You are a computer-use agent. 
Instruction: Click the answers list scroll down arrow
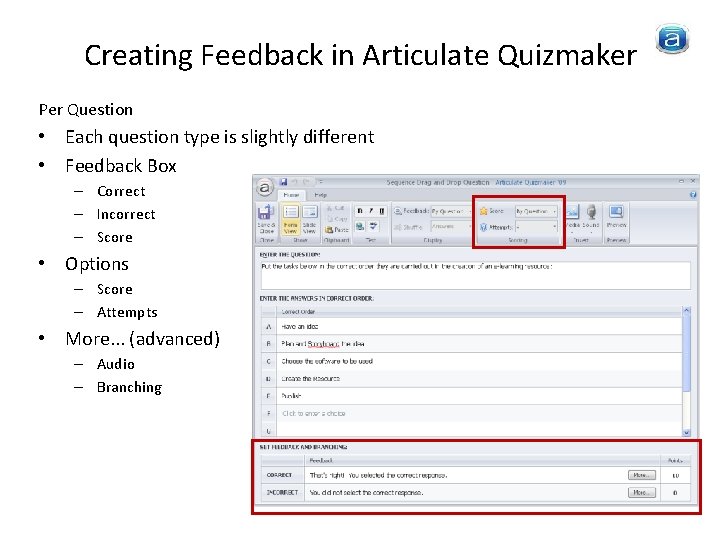[x=686, y=432]
